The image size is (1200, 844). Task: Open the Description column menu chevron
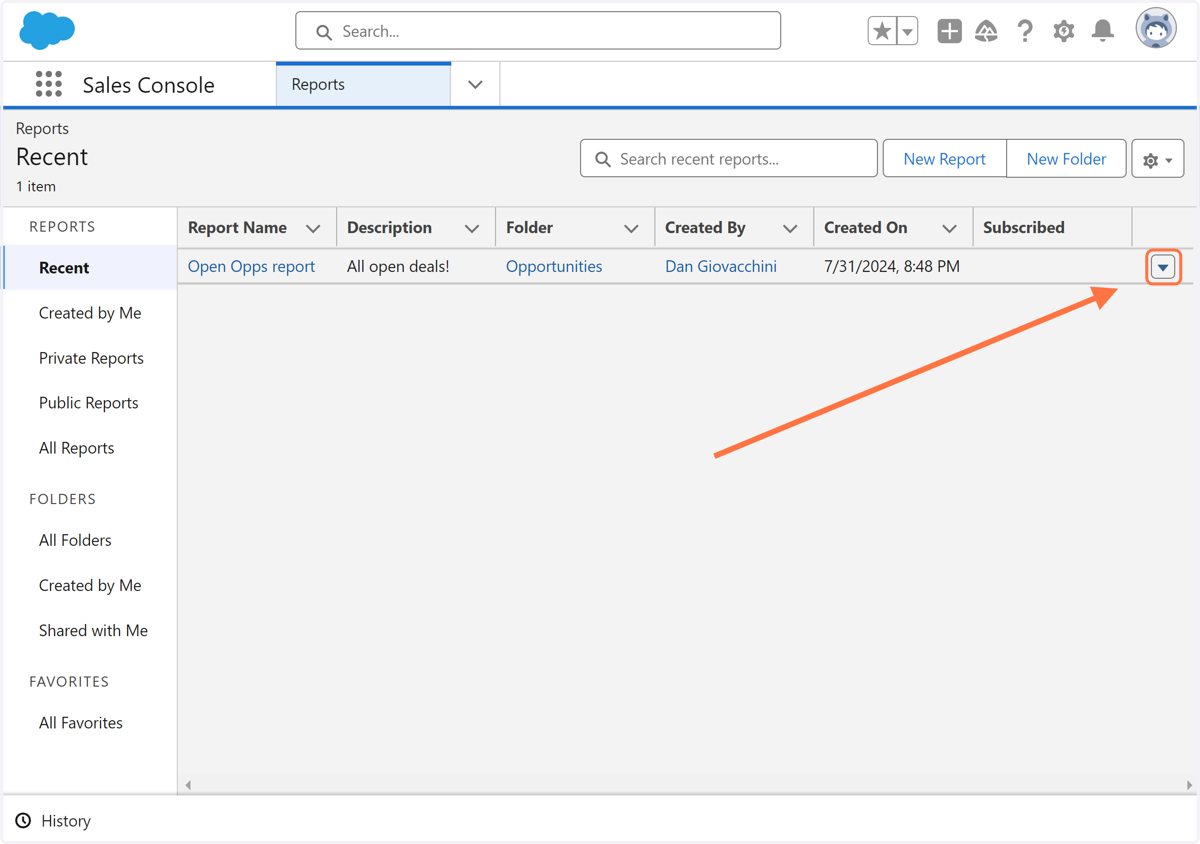click(x=472, y=229)
